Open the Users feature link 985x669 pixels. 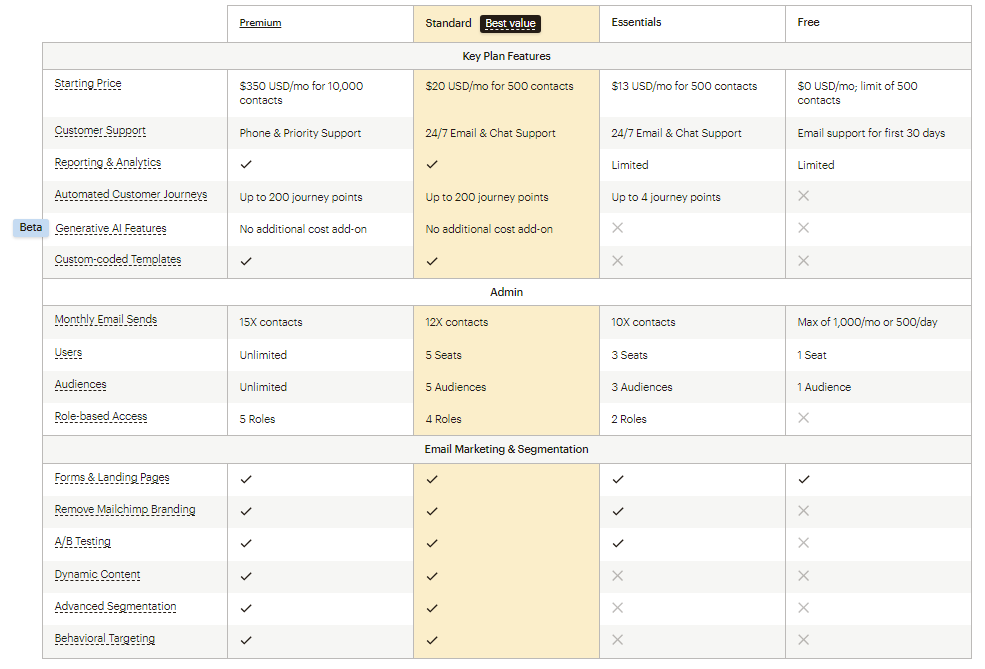(68, 352)
